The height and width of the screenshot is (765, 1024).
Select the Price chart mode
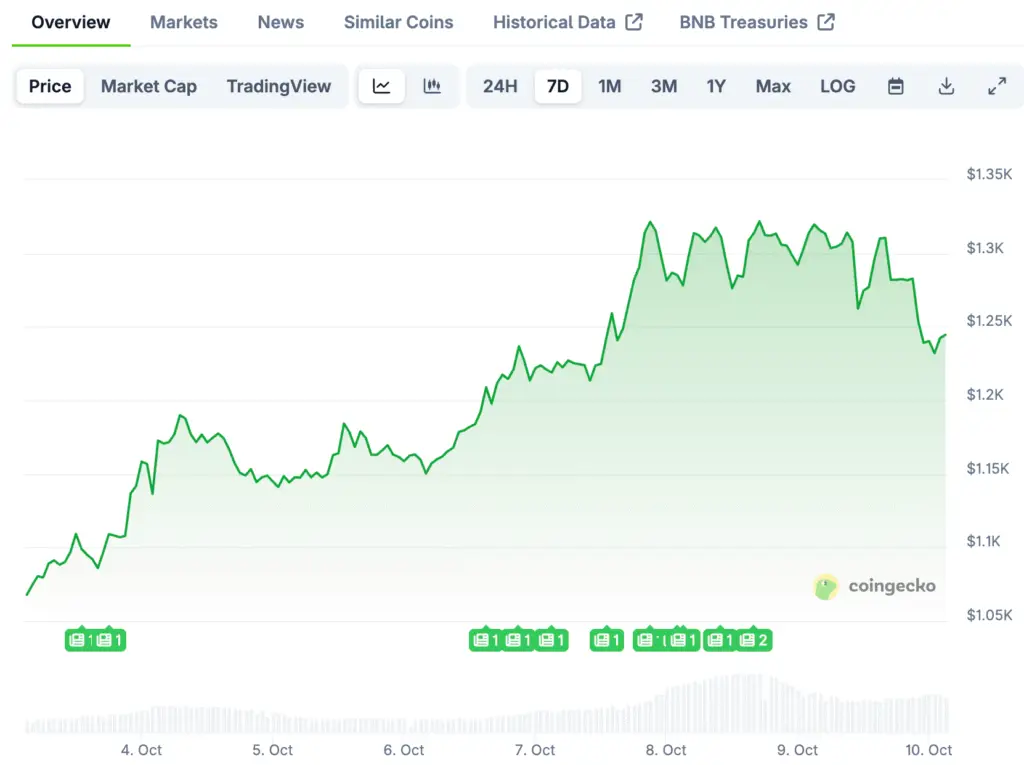click(50, 86)
